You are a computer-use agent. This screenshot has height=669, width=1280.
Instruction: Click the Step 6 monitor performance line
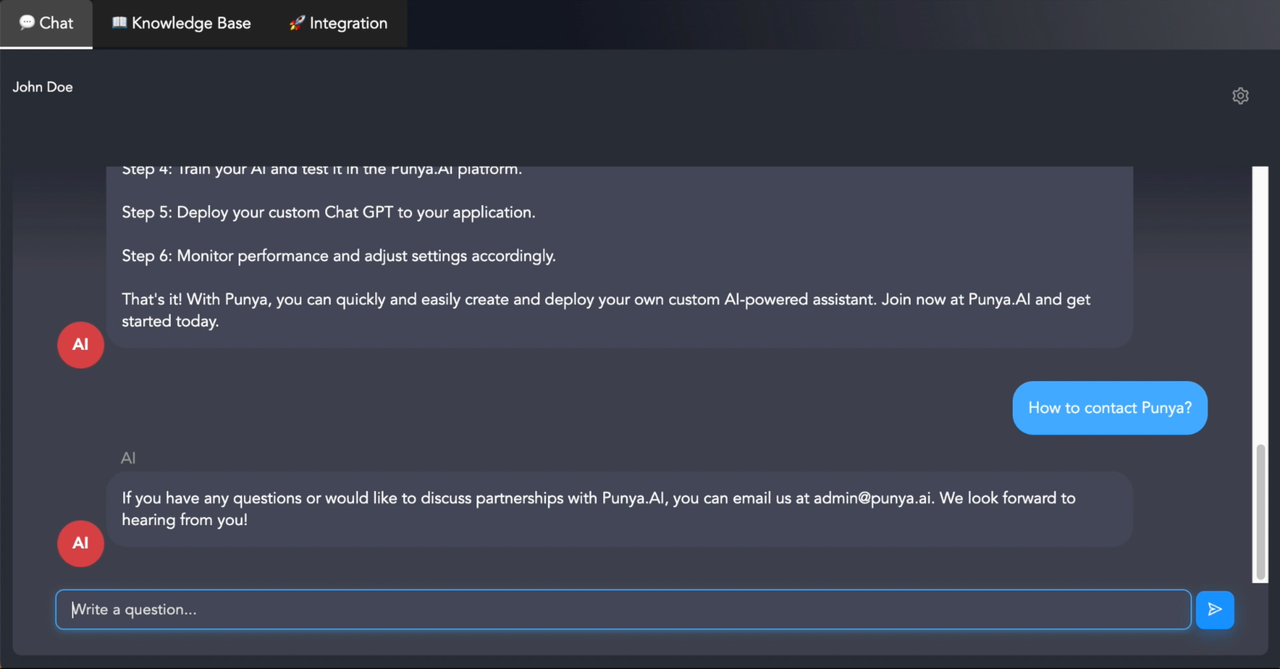pos(339,256)
